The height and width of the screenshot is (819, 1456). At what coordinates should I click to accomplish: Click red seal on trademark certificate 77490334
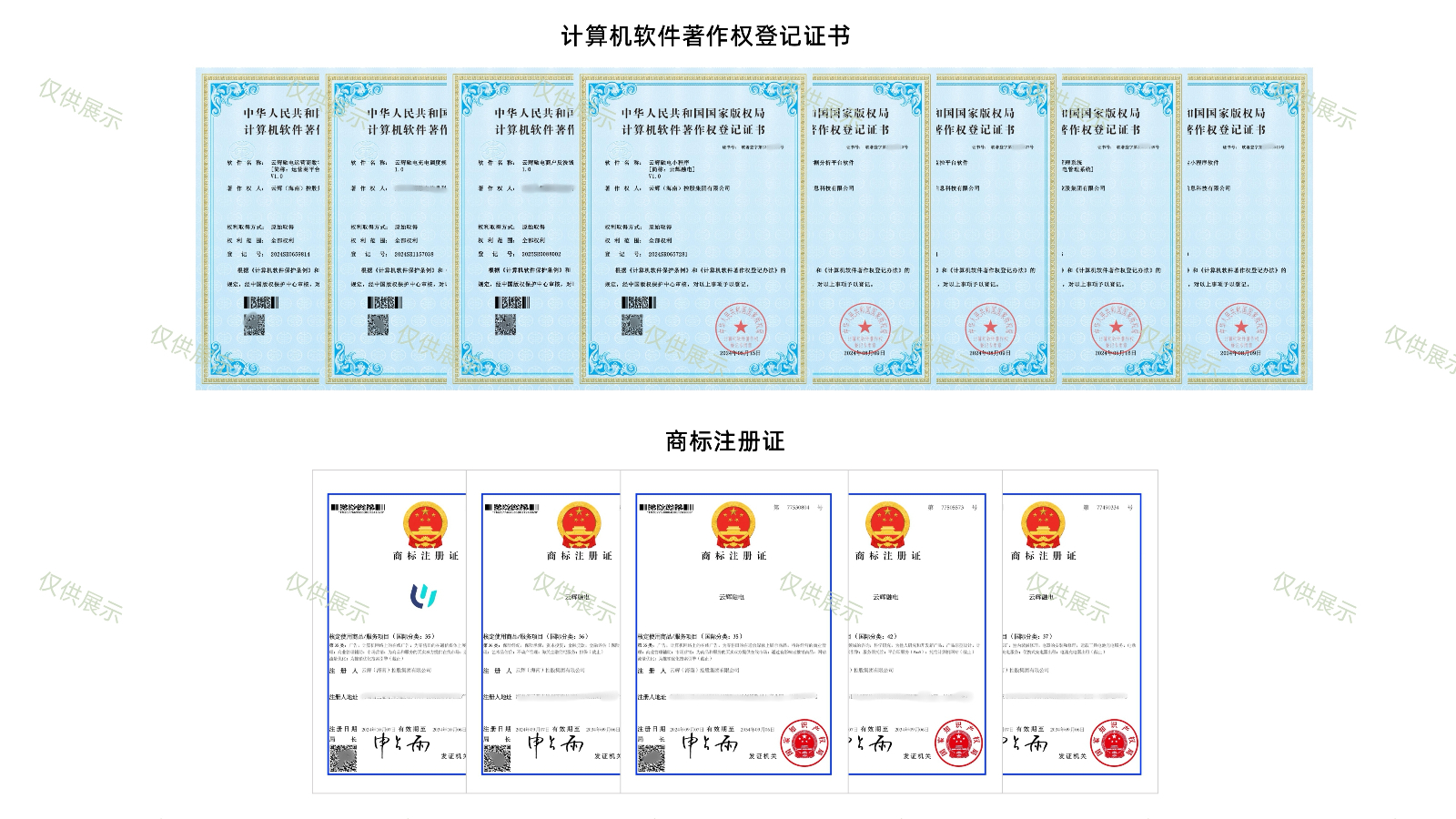coord(1115,743)
